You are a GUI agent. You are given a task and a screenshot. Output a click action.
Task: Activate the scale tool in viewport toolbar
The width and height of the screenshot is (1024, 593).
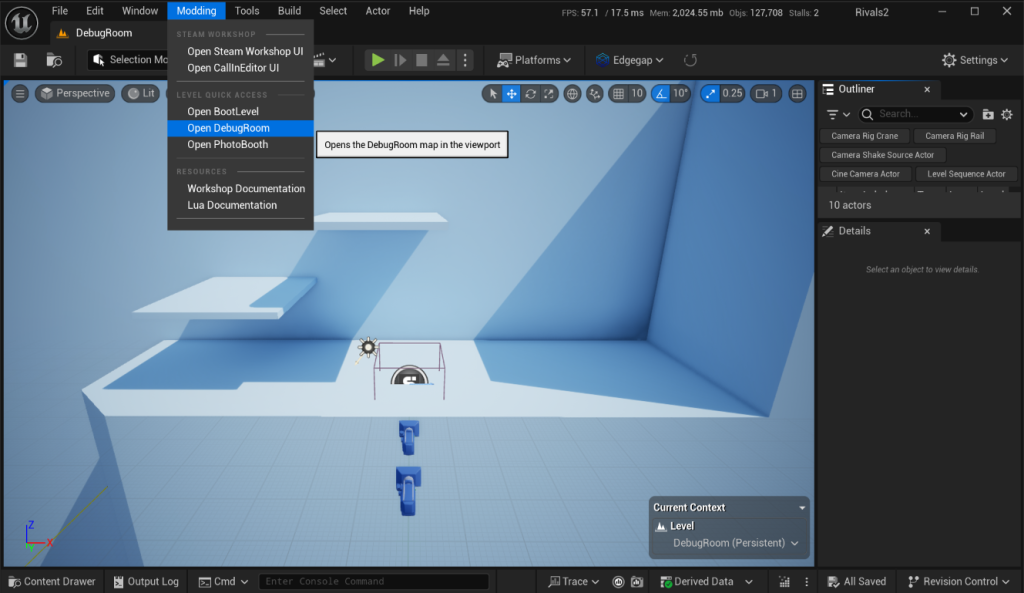[549, 94]
